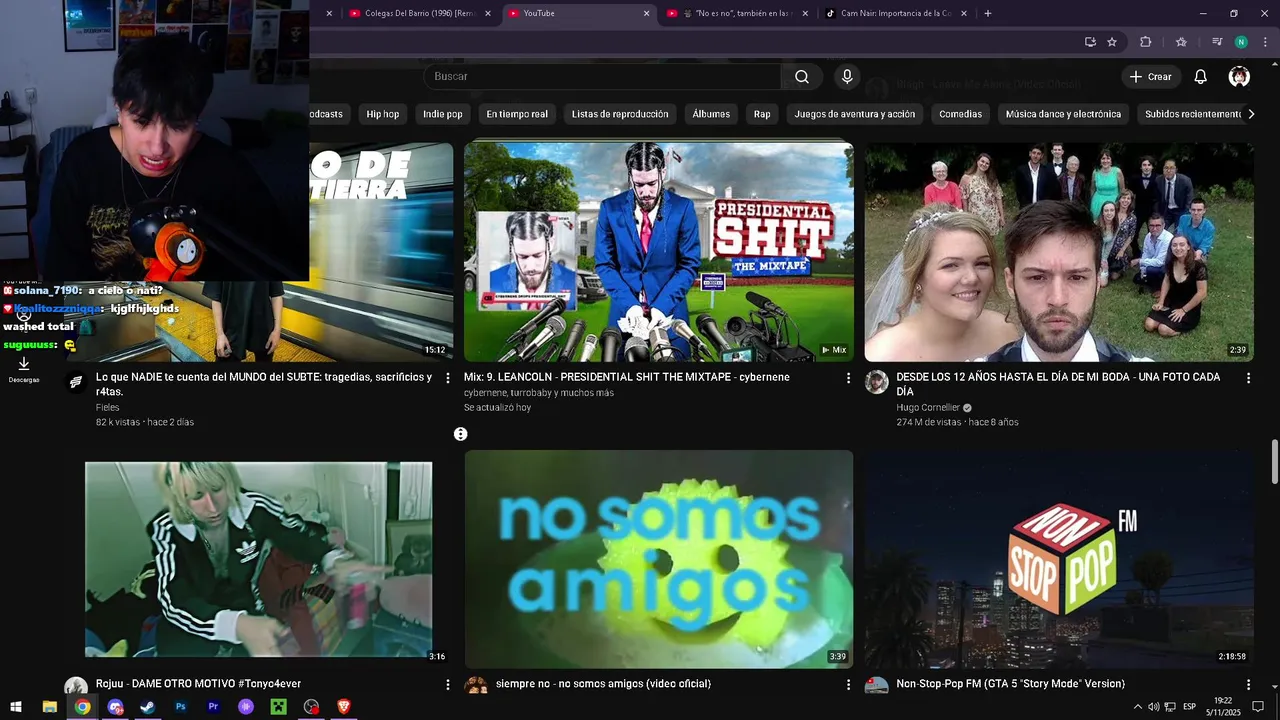Open Non-Stop-Pop FM channel avatar
The width and height of the screenshot is (1280, 720).
point(876,685)
